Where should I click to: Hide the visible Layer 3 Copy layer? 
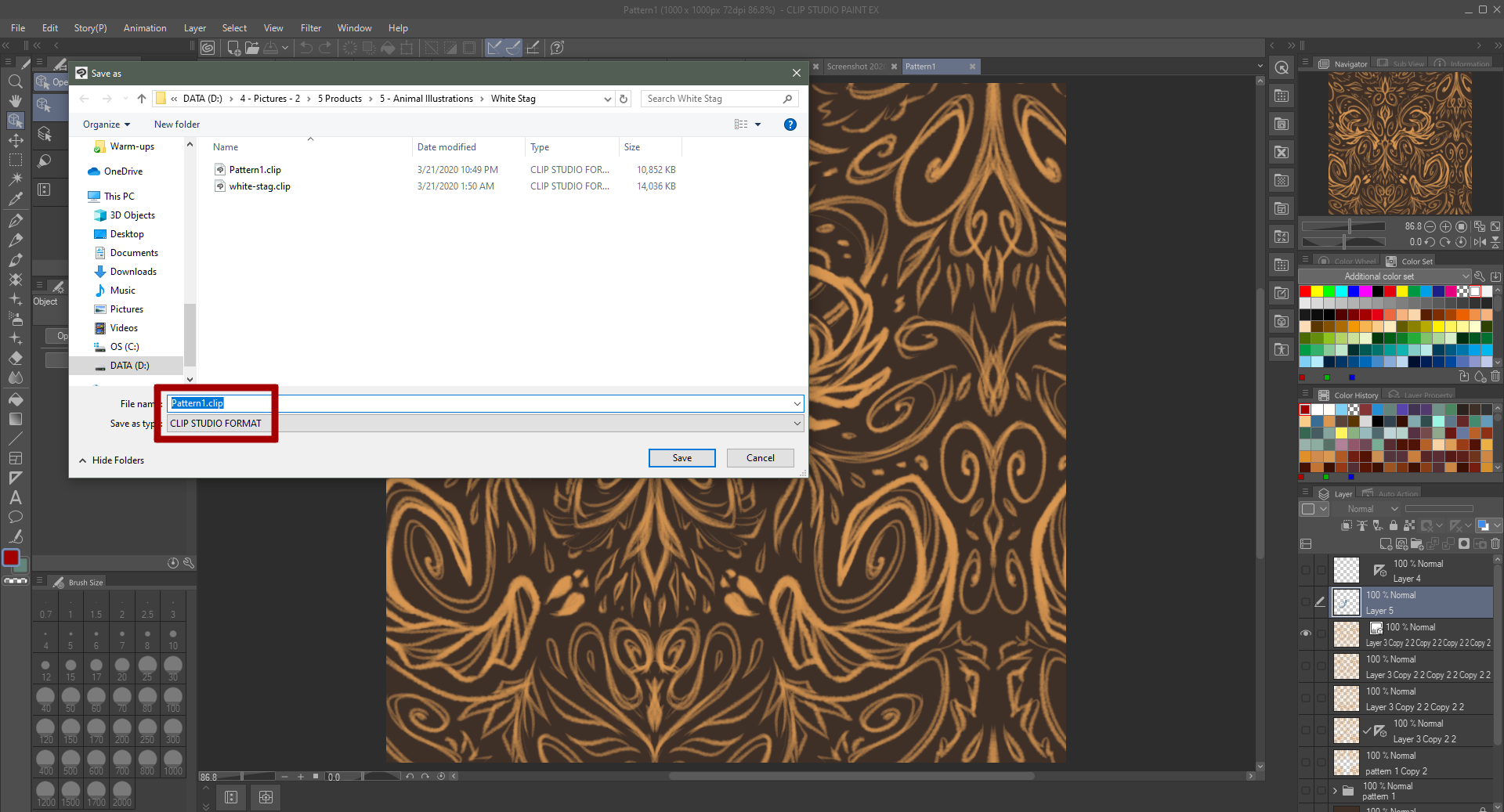click(x=1305, y=633)
